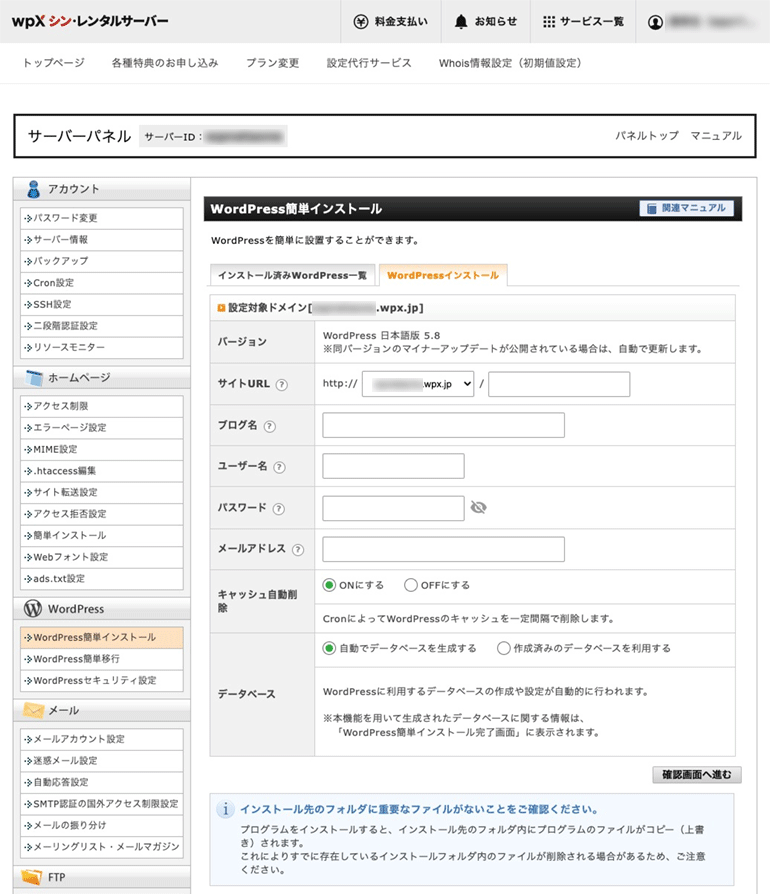This screenshot has height=894, width=770.
Task: Click the wpX シン・レンタルサーバー logo
Action: 90,22
